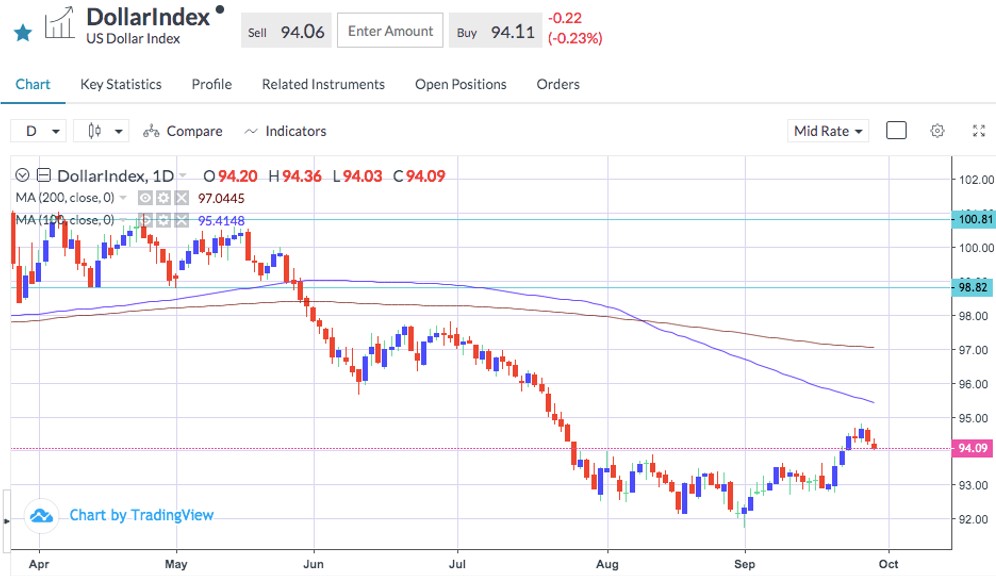Click the low value L 94.03
996x576 pixels.
[358, 176]
